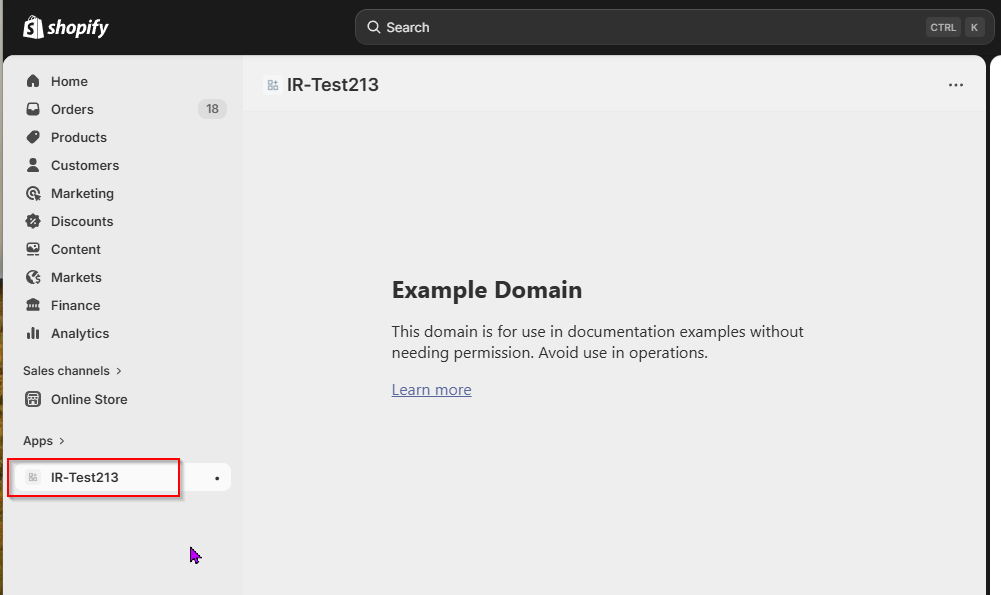Click the Content image icon

(33, 249)
